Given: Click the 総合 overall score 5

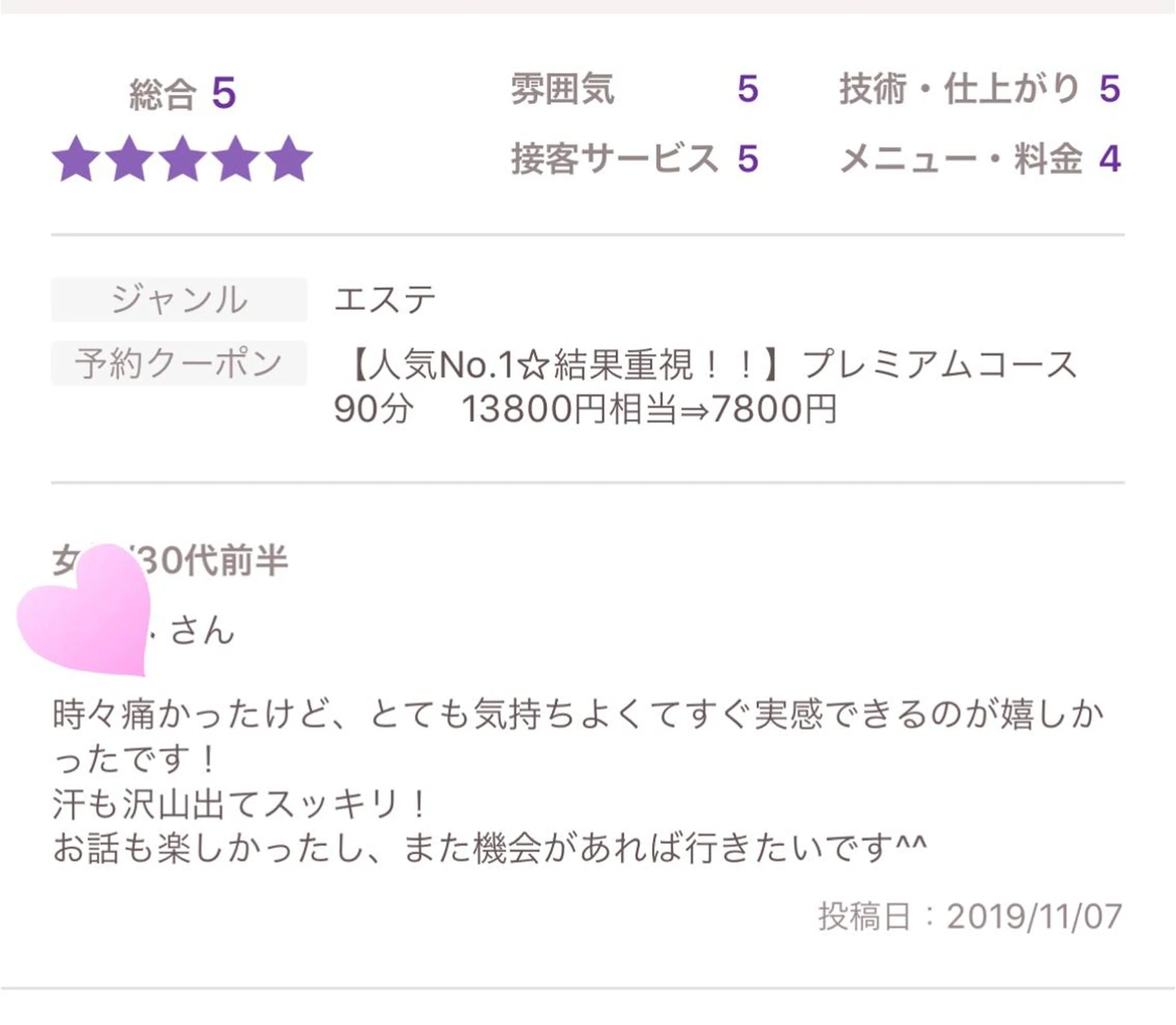Looking at the screenshot, I should (224, 93).
